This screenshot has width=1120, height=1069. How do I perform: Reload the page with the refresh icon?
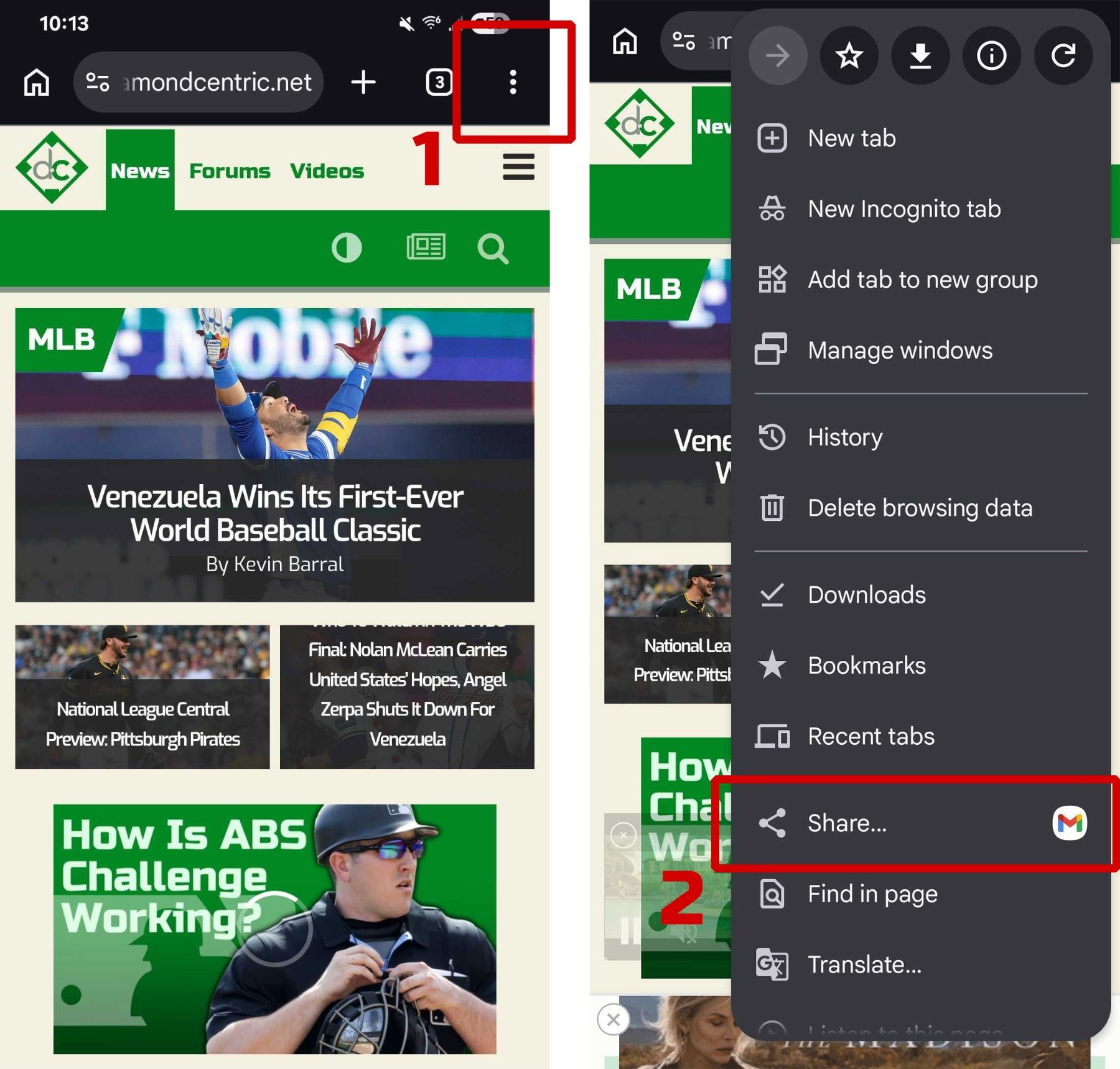point(1063,56)
